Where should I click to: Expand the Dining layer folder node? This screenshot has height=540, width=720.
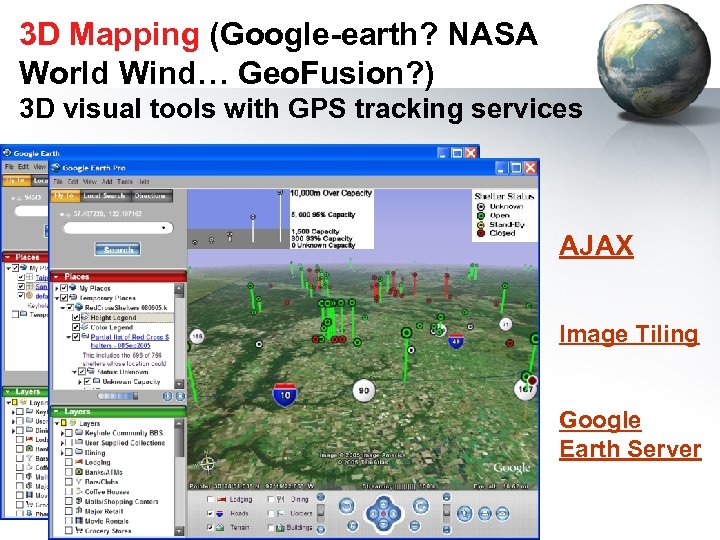point(62,452)
